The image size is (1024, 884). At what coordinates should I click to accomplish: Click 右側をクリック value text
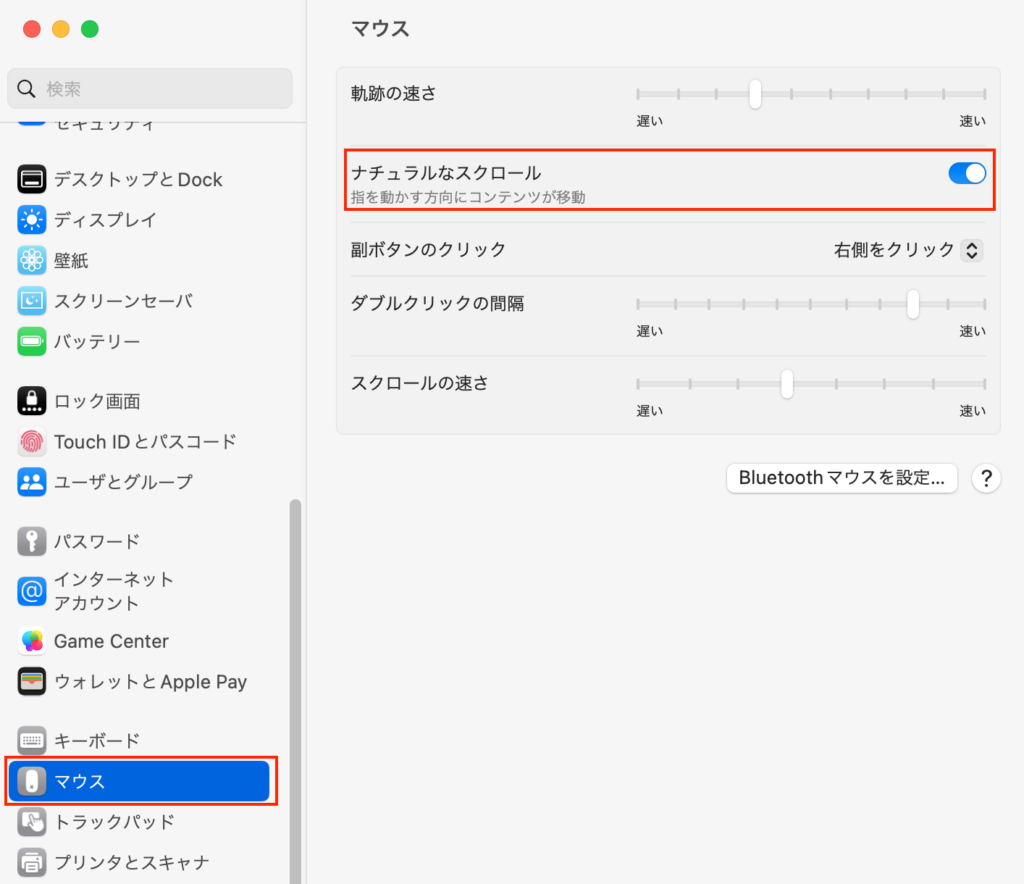[893, 250]
